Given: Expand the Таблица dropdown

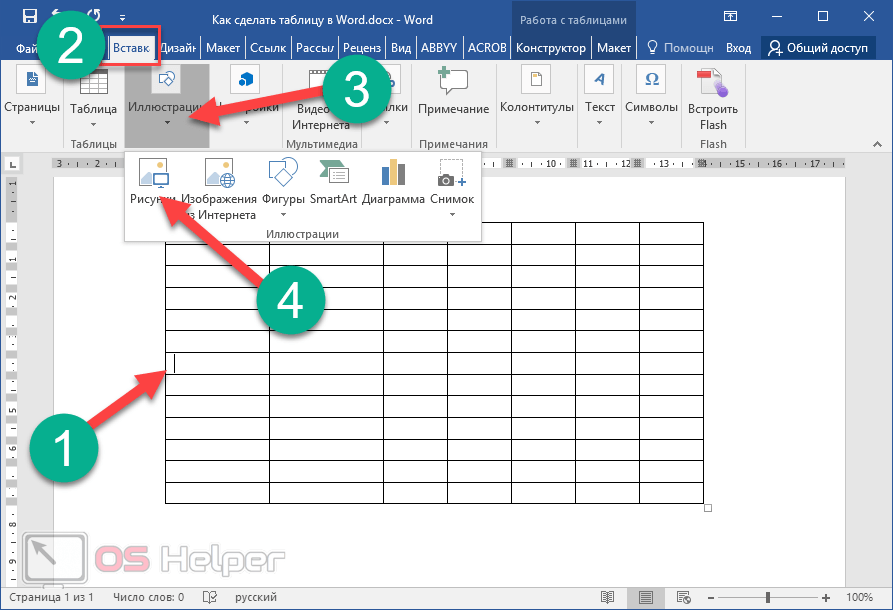Looking at the screenshot, I should point(93,124).
